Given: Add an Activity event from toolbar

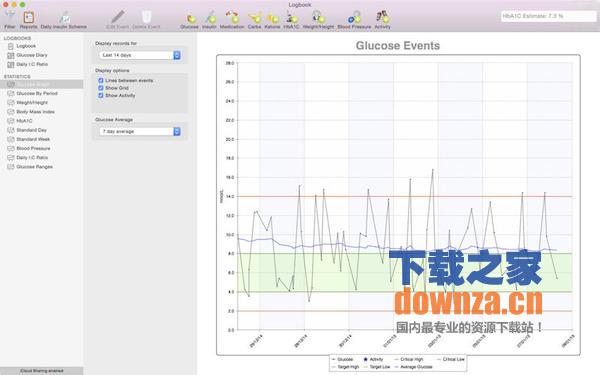Looking at the screenshot, I should (382, 19).
